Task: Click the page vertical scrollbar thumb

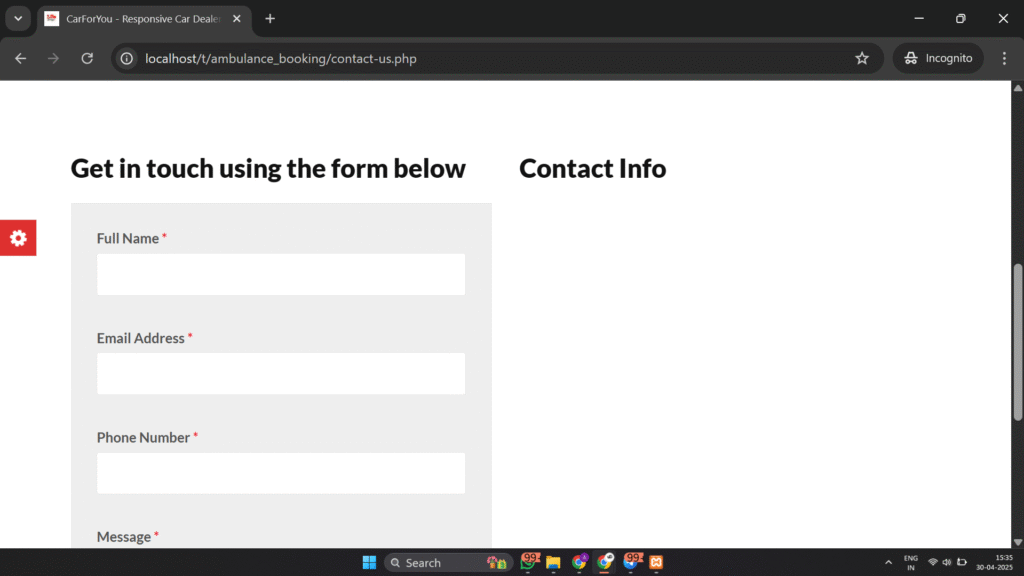Action: [x=1017, y=342]
